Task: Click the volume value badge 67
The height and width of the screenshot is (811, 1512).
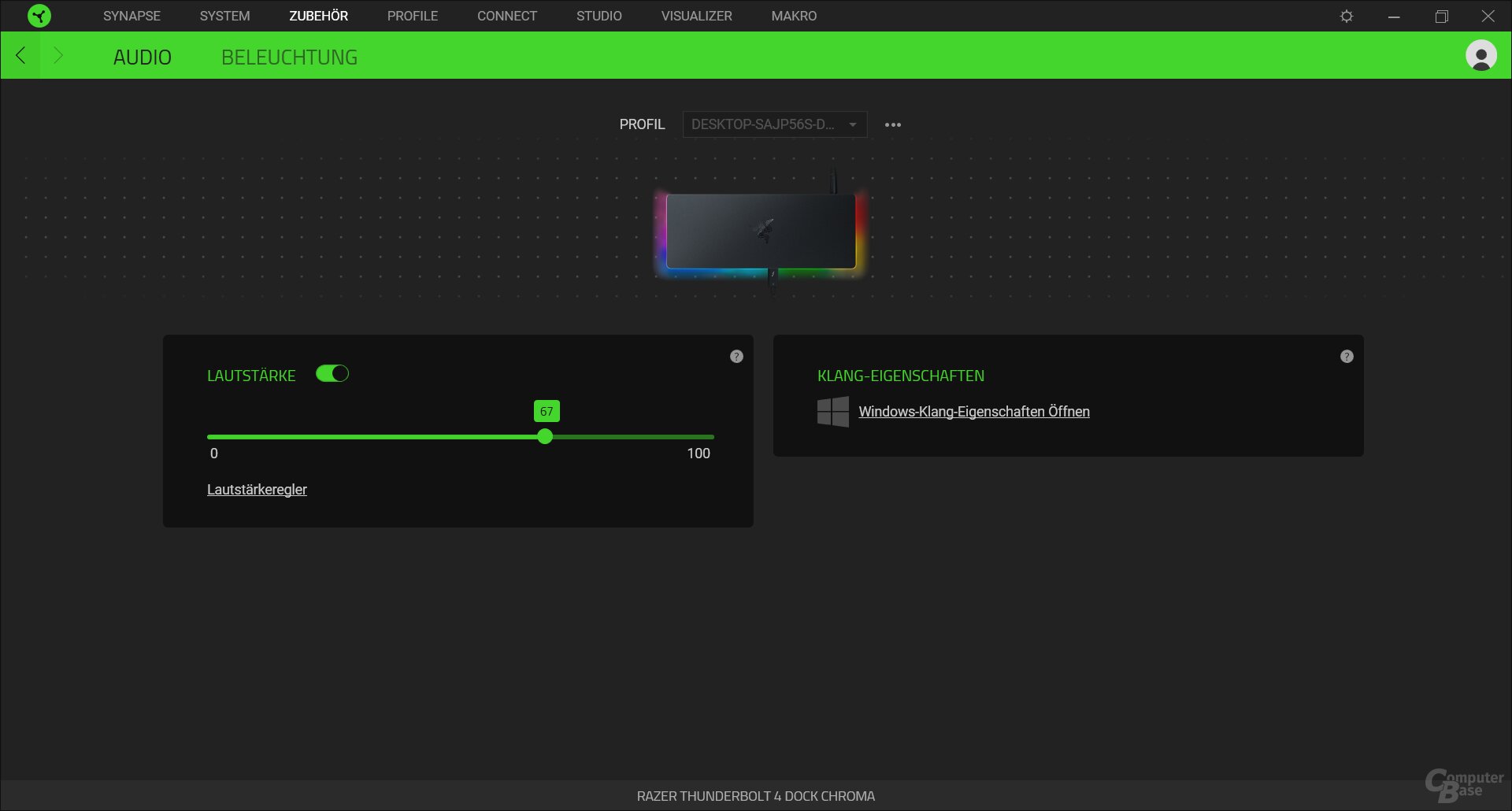Action: pyautogui.click(x=547, y=411)
